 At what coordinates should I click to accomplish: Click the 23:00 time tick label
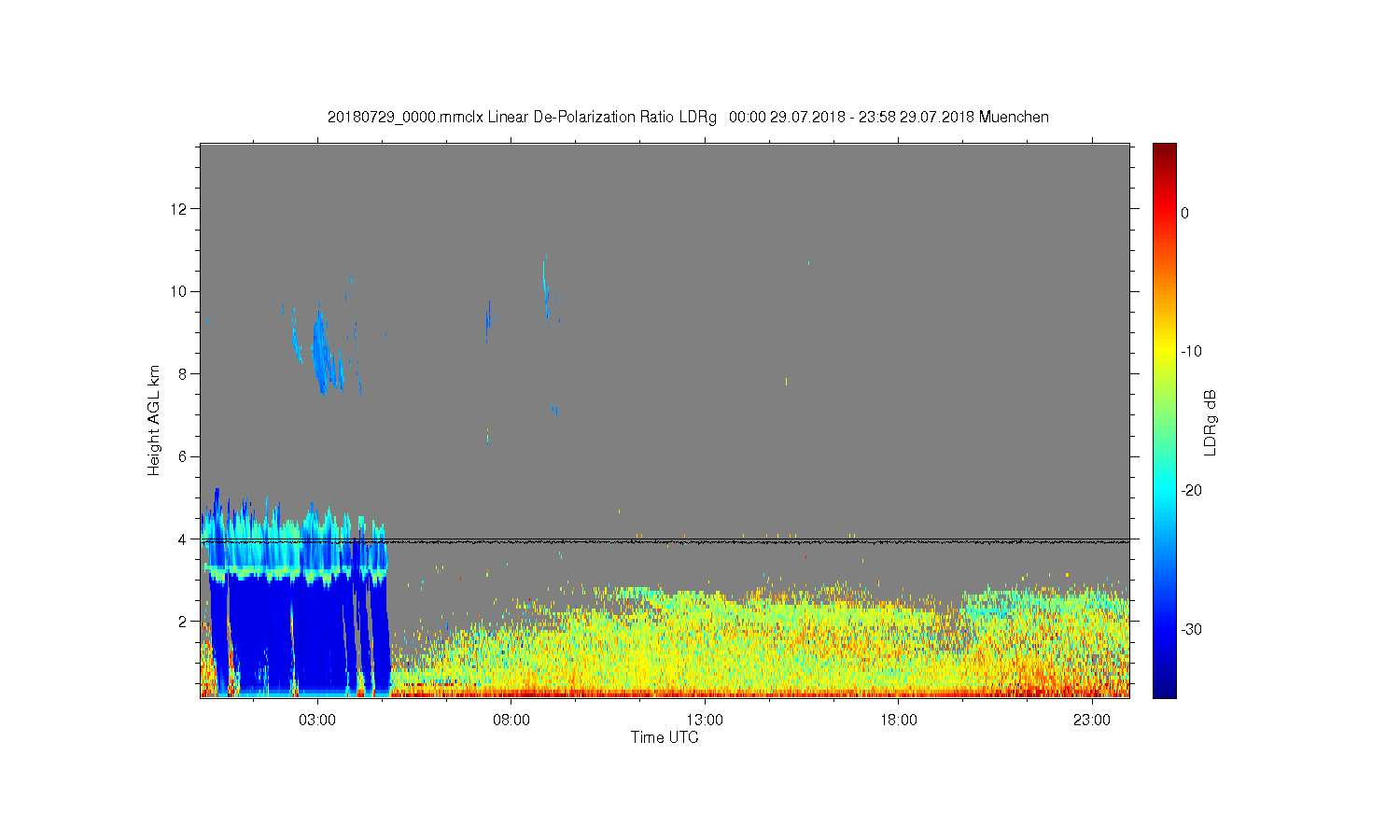pos(1091,721)
